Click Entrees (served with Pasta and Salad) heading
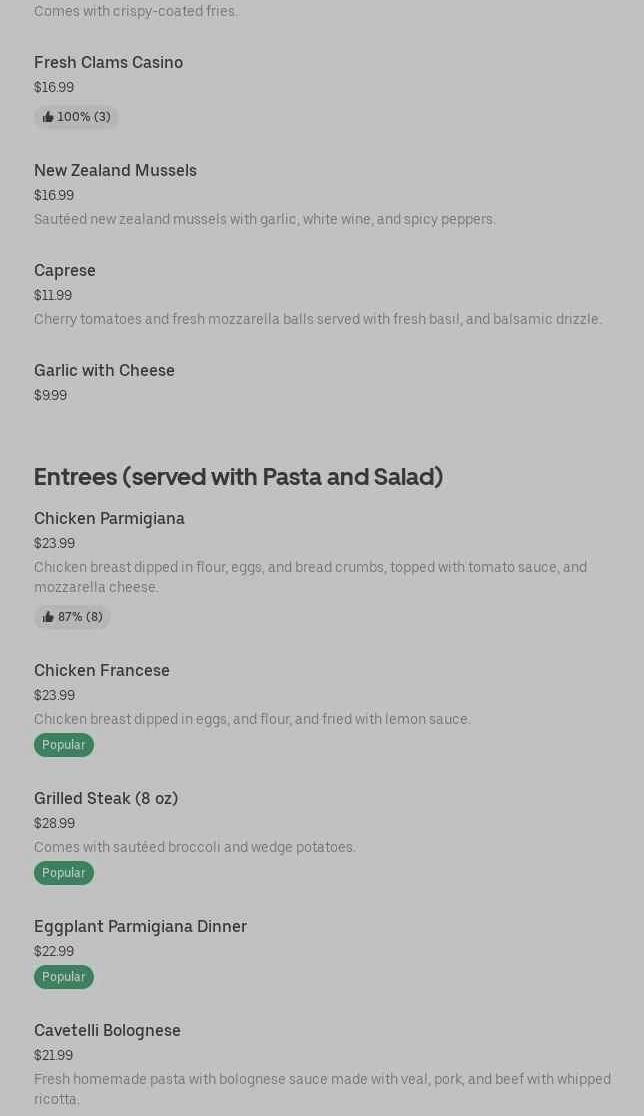 (238, 477)
